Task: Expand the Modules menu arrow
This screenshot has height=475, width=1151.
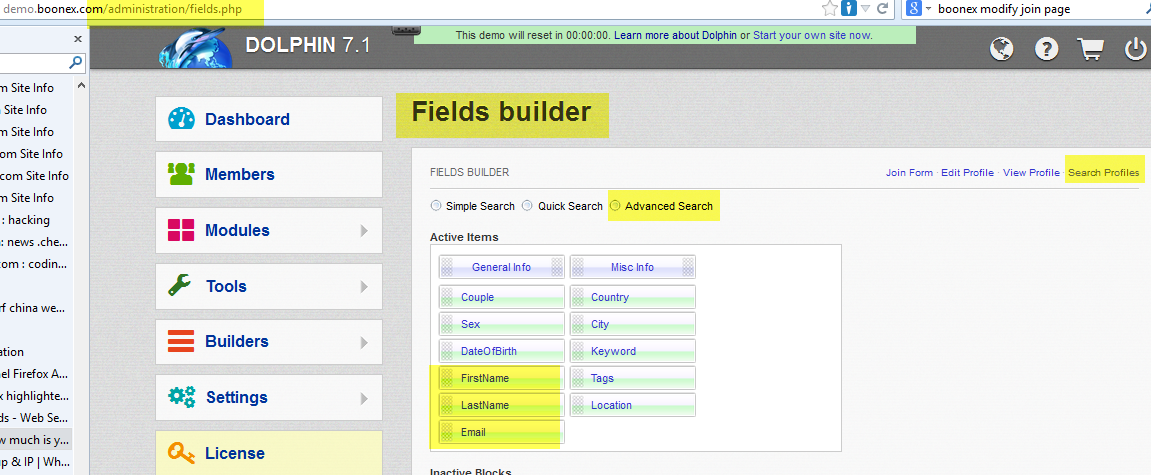Action: [364, 231]
